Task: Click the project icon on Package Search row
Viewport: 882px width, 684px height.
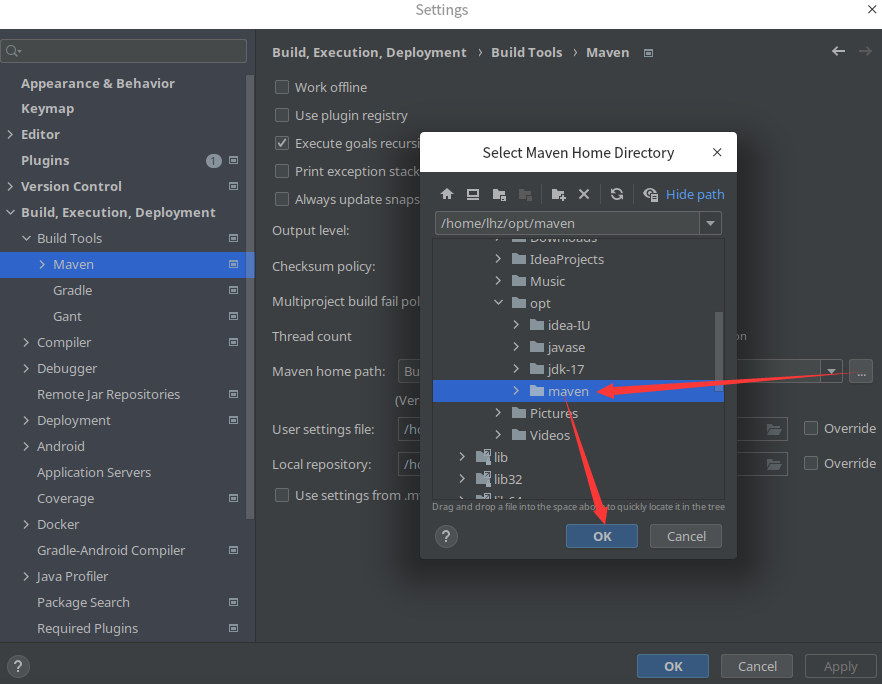Action: [x=233, y=602]
